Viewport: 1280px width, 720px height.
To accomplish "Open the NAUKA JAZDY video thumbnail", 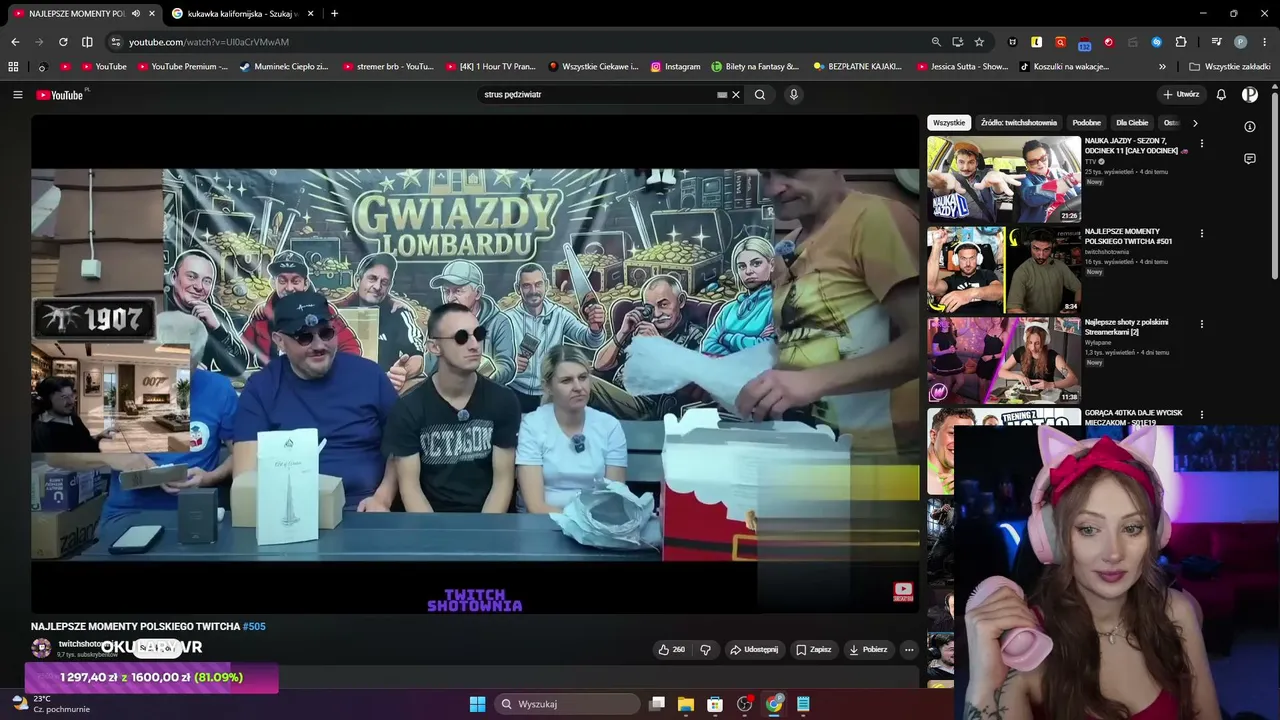I will point(1004,180).
